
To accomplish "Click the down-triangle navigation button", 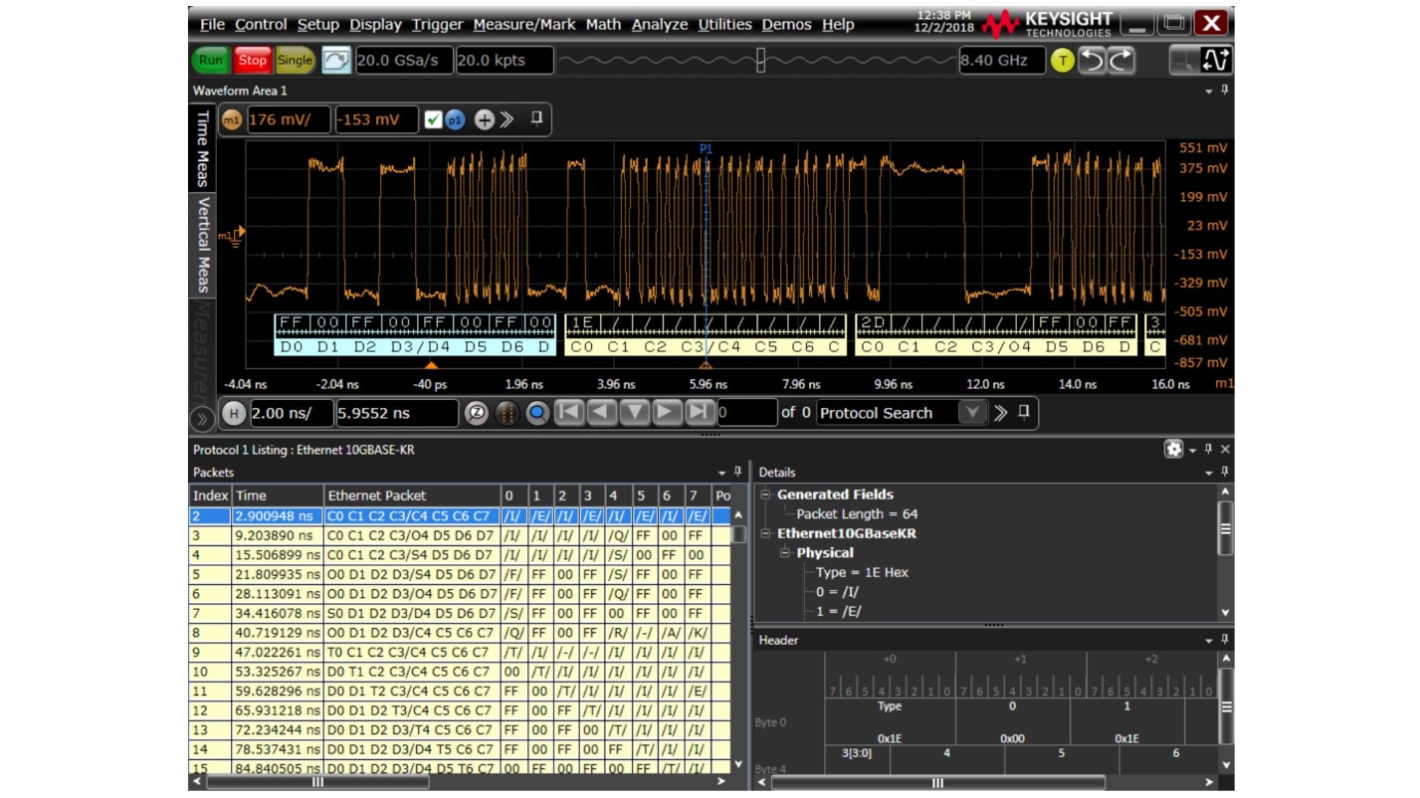I will tap(635, 412).
